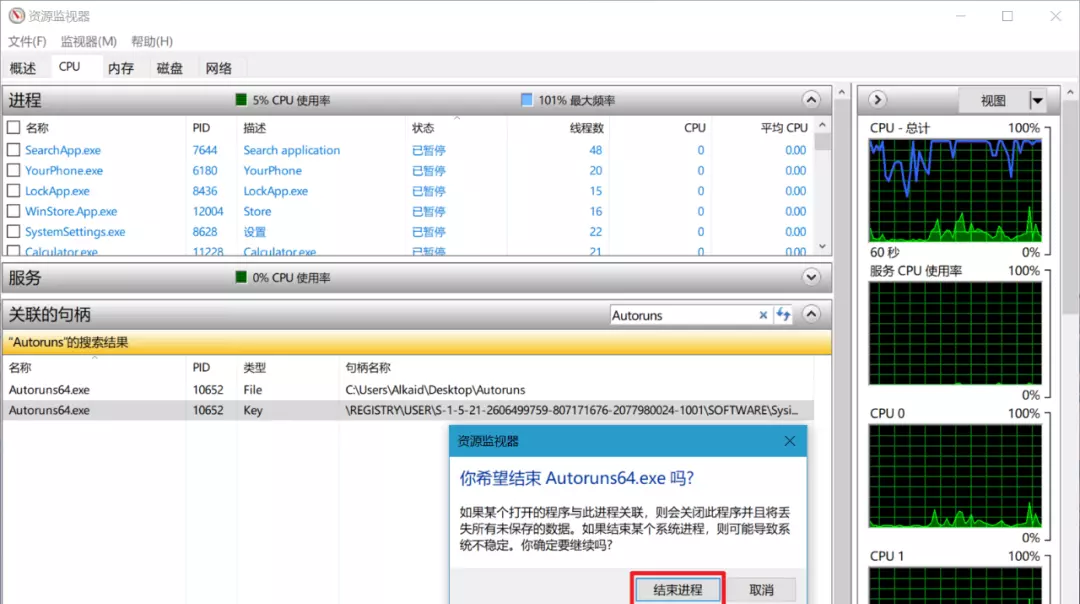Open the 监视器(M) menu

88,41
